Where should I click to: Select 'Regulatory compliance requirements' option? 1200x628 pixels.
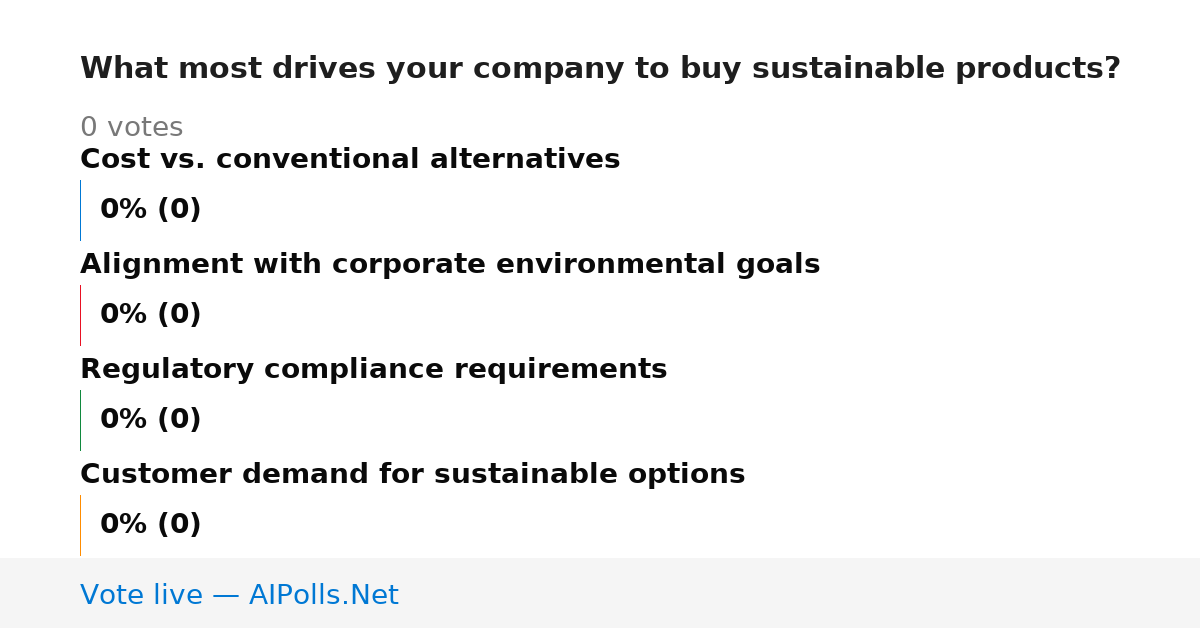(373, 369)
